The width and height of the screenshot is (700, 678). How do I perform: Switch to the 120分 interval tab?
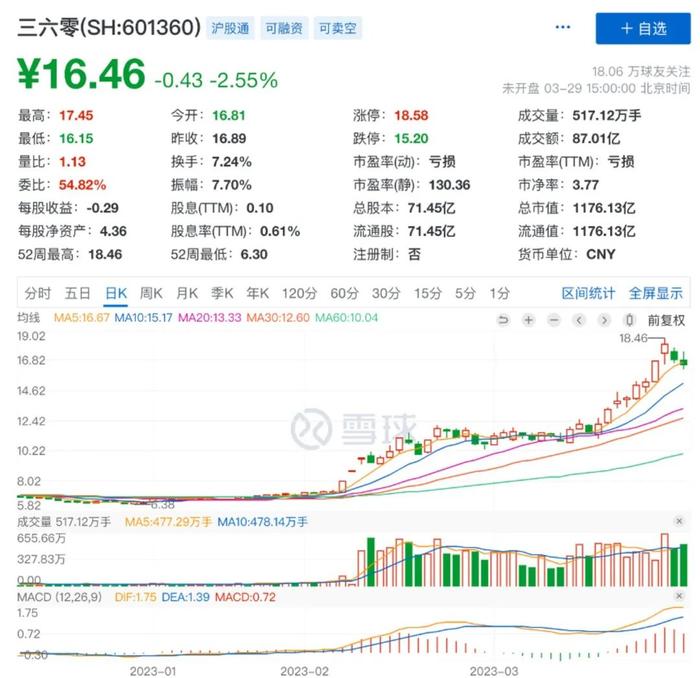point(299,293)
